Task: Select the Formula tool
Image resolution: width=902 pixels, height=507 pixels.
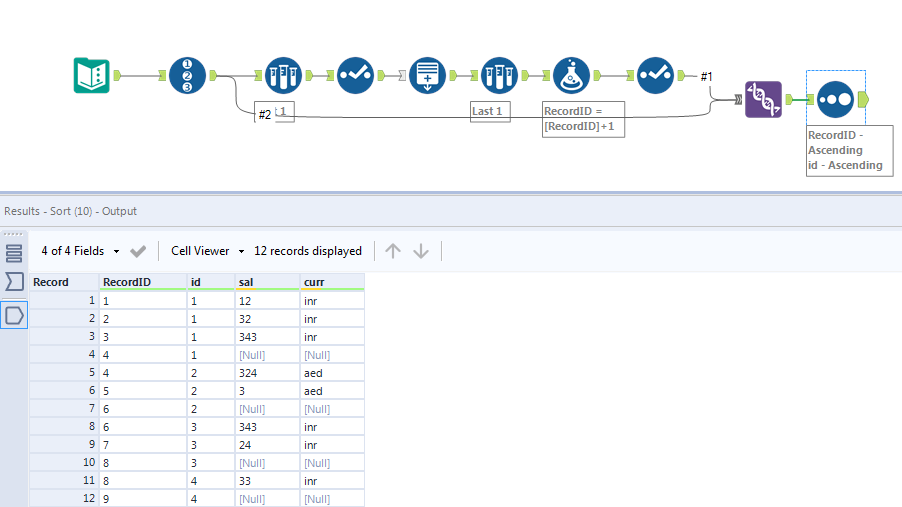Action: tap(571, 75)
